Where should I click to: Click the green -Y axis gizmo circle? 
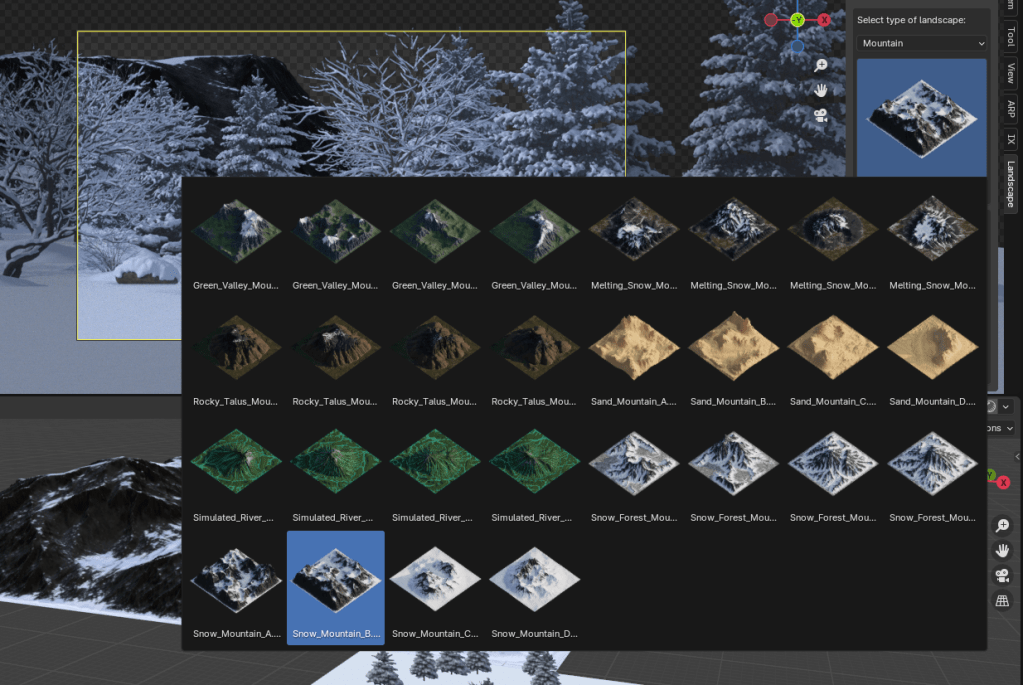point(797,20)
